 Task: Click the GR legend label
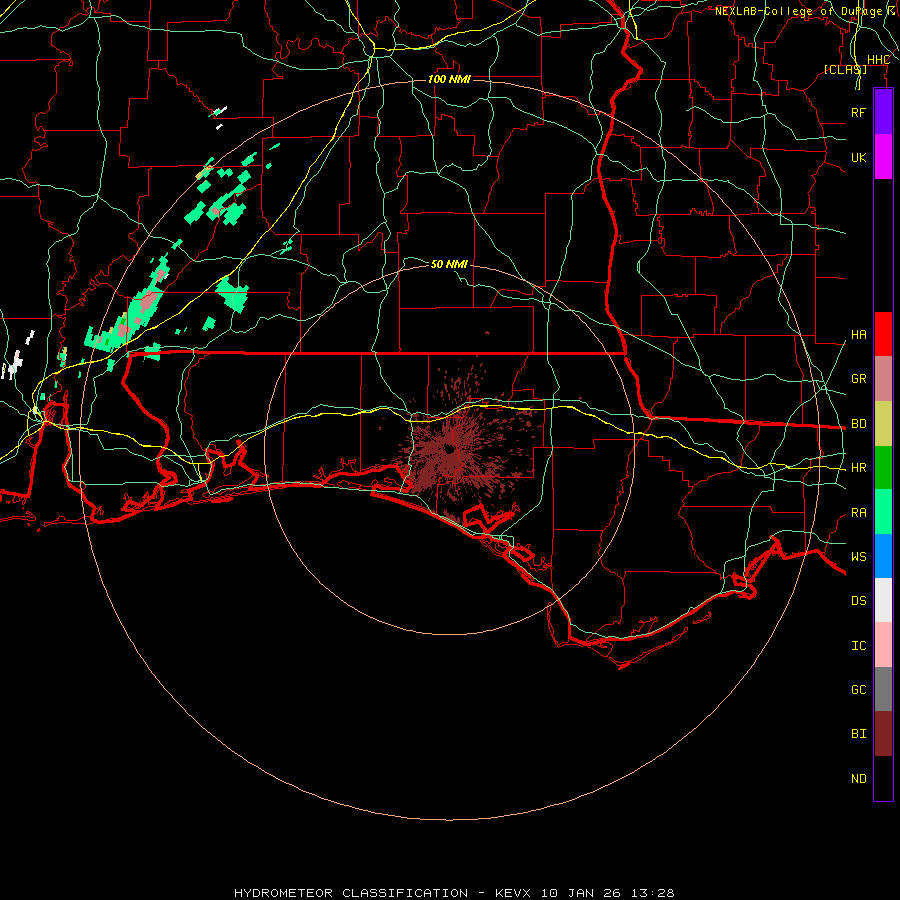(858, 379)
